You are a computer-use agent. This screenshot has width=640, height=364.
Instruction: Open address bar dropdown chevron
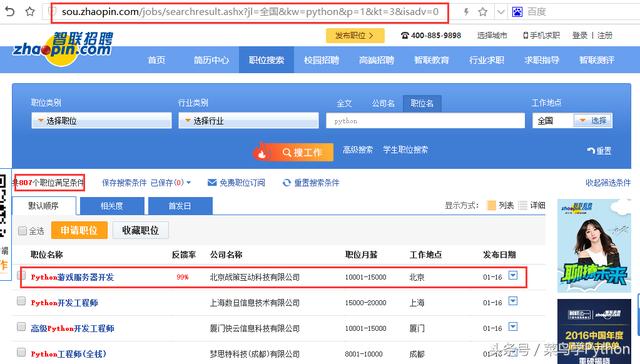pyautogui.click(x=501, y=12)
